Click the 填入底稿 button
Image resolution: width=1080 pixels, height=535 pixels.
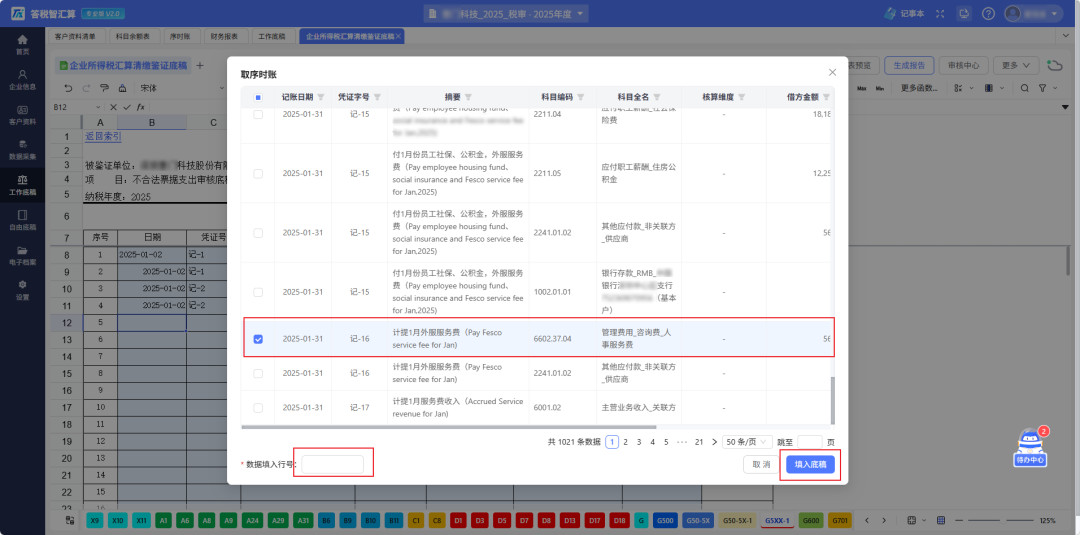[x=809, y=465]
